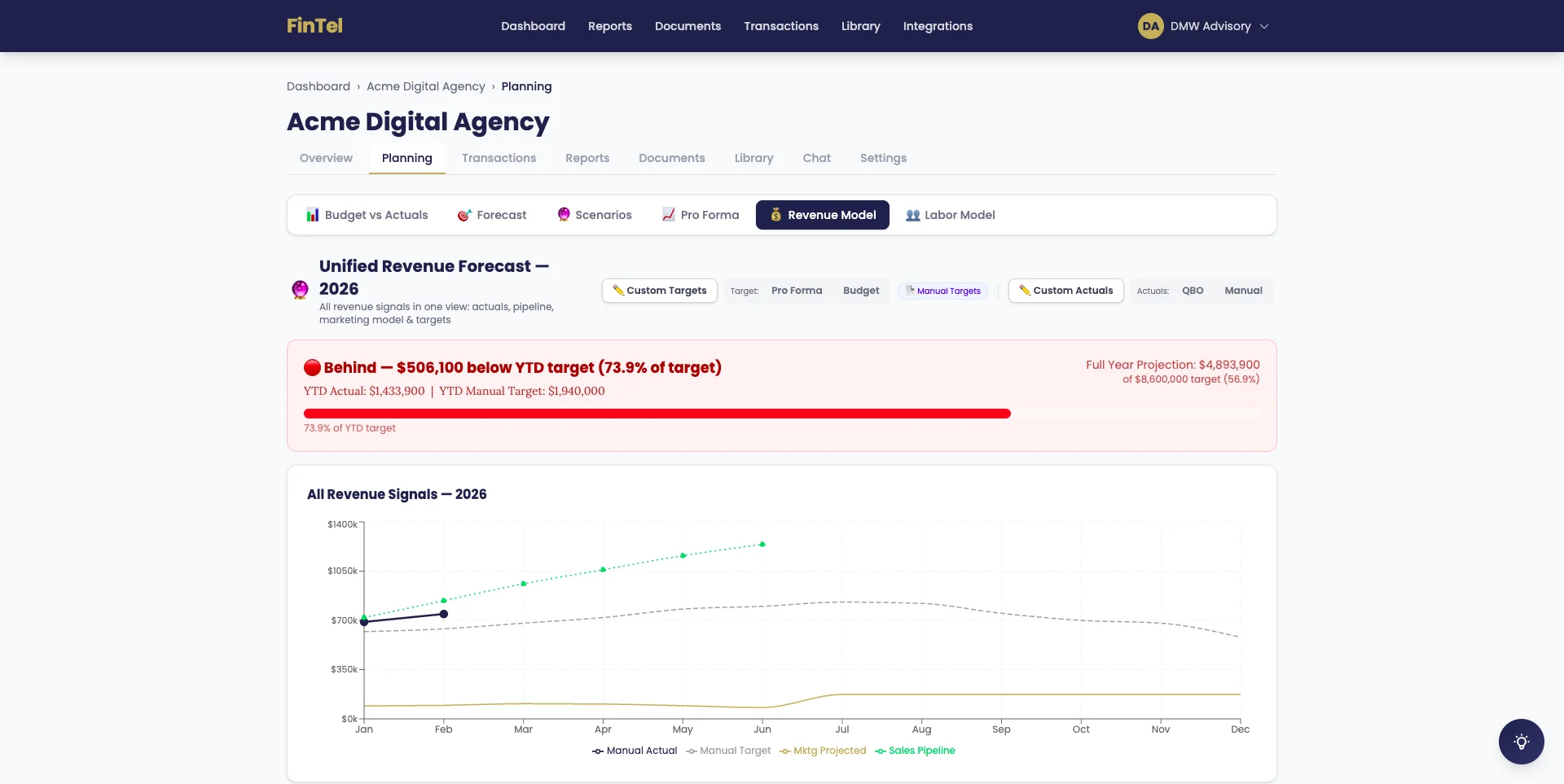Click the red YTD target progress bar

point(657,414)
